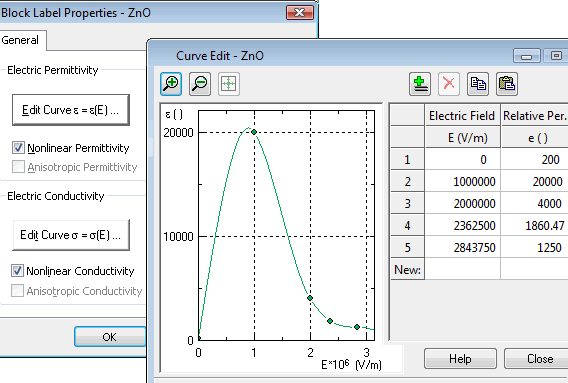Click the New row electric field input cell
568x383 pixels.
462,269
